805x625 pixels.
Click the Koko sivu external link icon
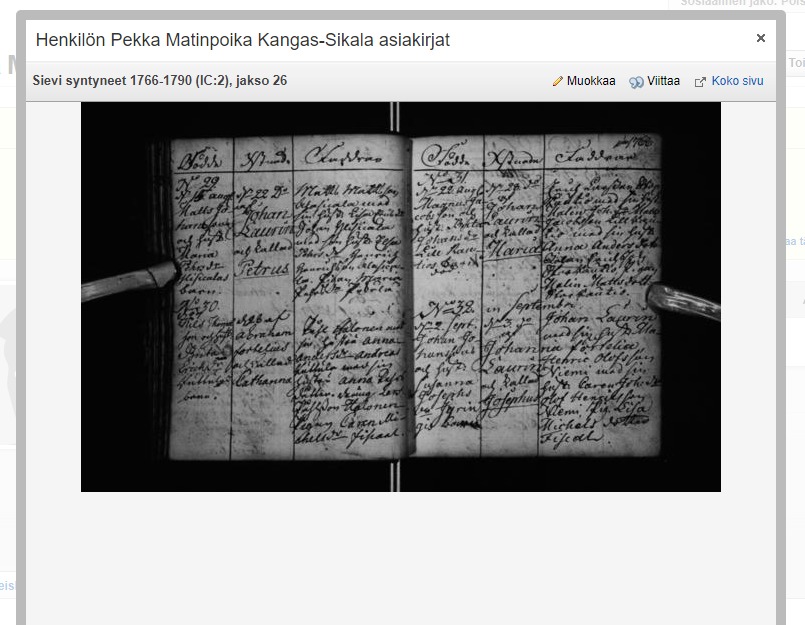[x=700, y=82]
